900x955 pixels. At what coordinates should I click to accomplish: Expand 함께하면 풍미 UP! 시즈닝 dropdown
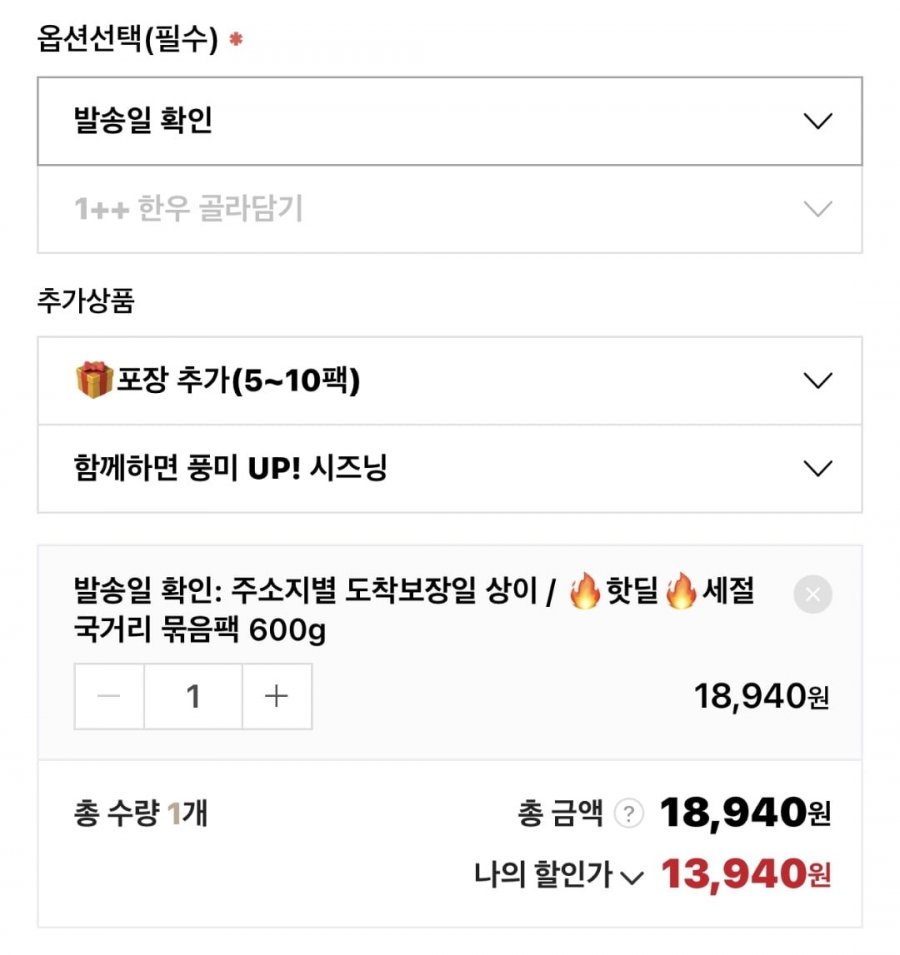450,469
